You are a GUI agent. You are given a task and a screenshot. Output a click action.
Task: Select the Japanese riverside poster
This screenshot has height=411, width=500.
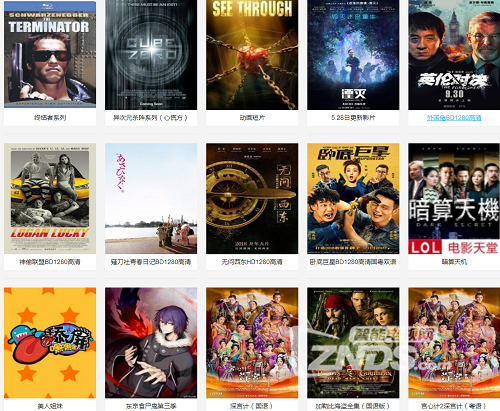point(151,199)
